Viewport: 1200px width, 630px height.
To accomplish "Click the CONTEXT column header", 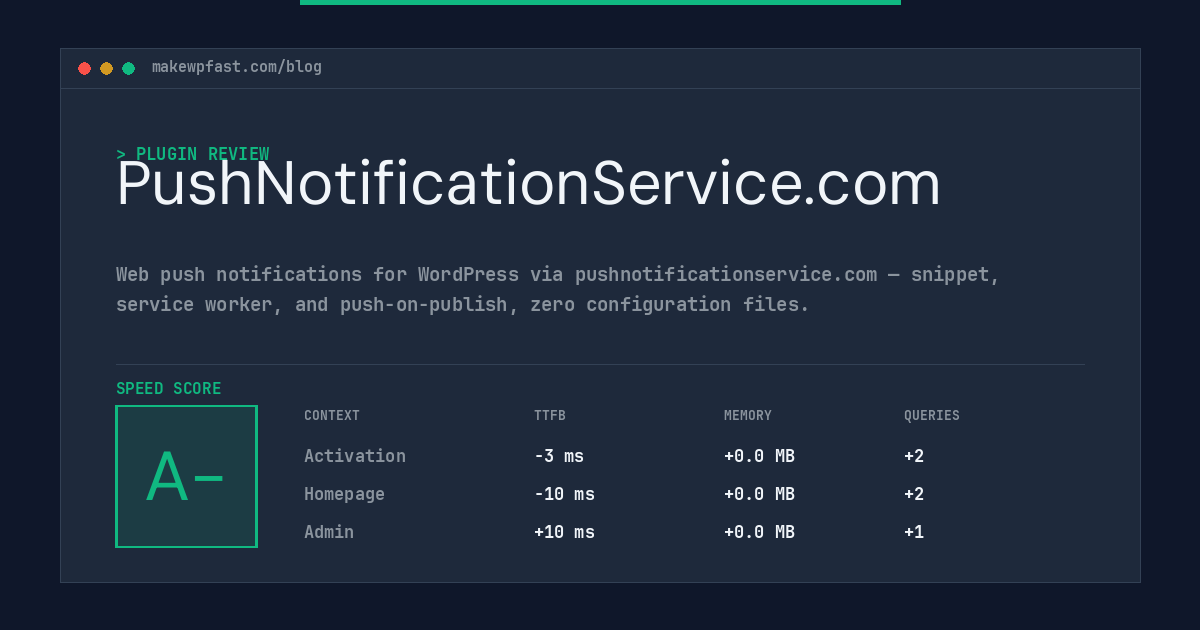I will (x=332, y=416).
